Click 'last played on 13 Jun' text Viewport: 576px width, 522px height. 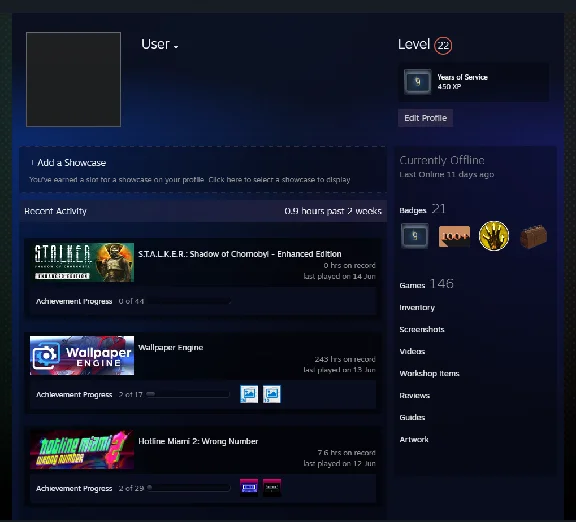pos(339,370)
